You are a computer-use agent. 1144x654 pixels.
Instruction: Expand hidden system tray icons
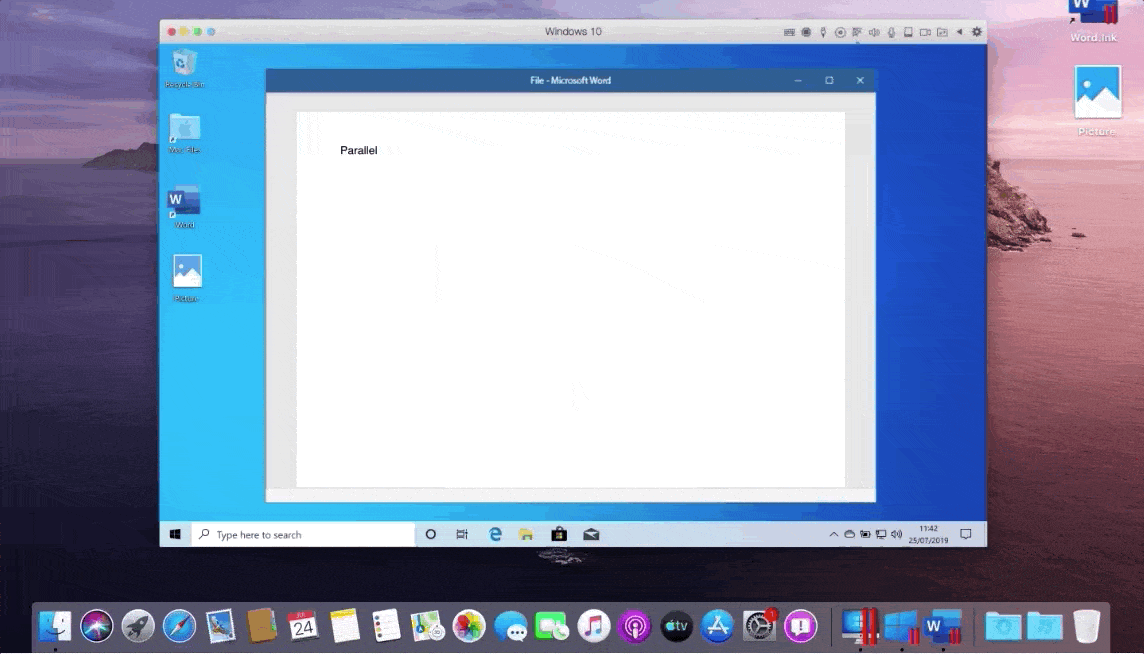[833, 534]
